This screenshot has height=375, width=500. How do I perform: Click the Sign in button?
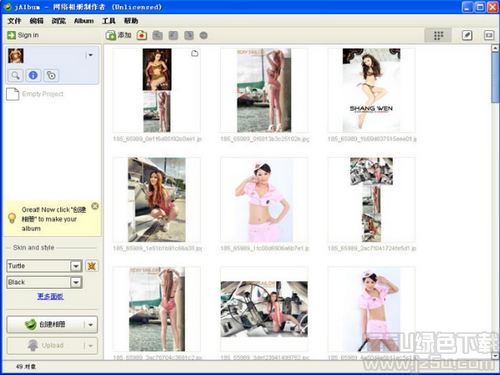pos(23,35)
